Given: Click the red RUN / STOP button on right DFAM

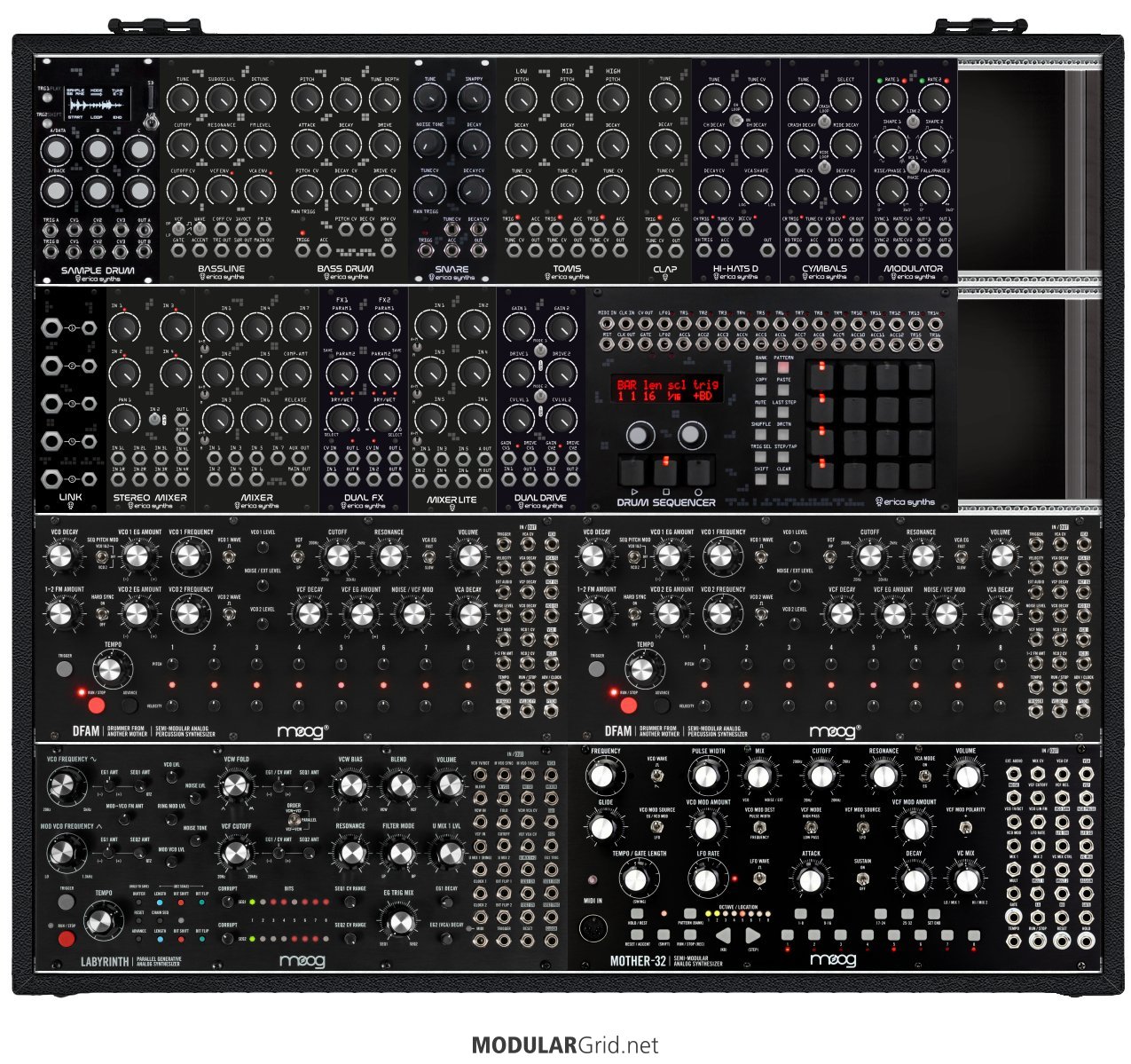Looking at the screenshot, I should (629, 705).
